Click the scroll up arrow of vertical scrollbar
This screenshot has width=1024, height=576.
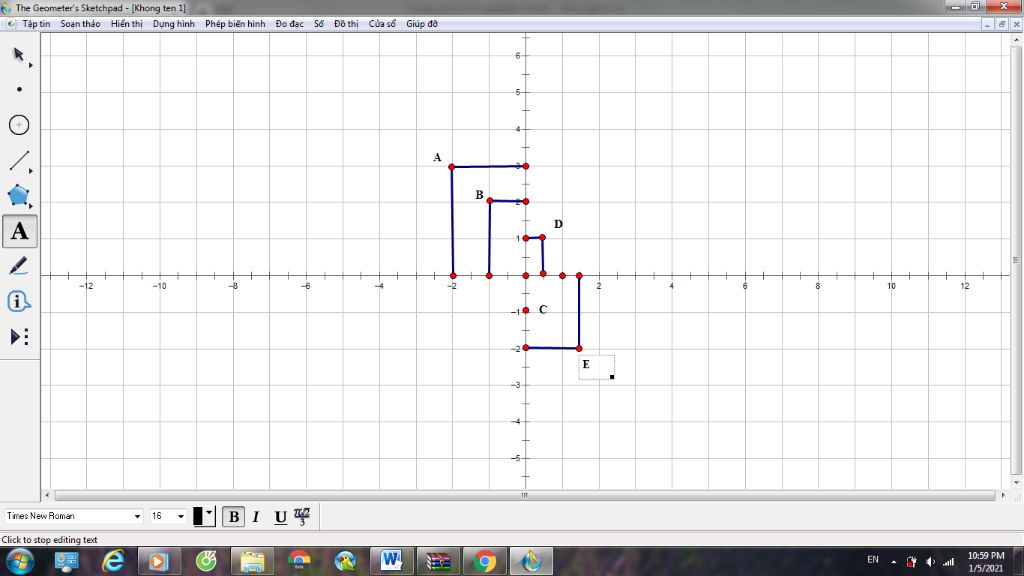[x=1016, y=40]
